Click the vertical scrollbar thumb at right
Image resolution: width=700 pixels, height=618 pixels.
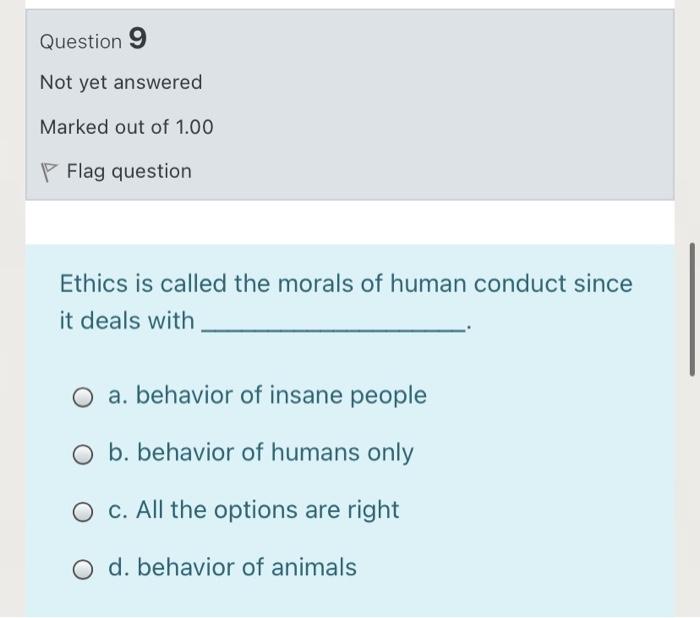[x=690, y=307]
